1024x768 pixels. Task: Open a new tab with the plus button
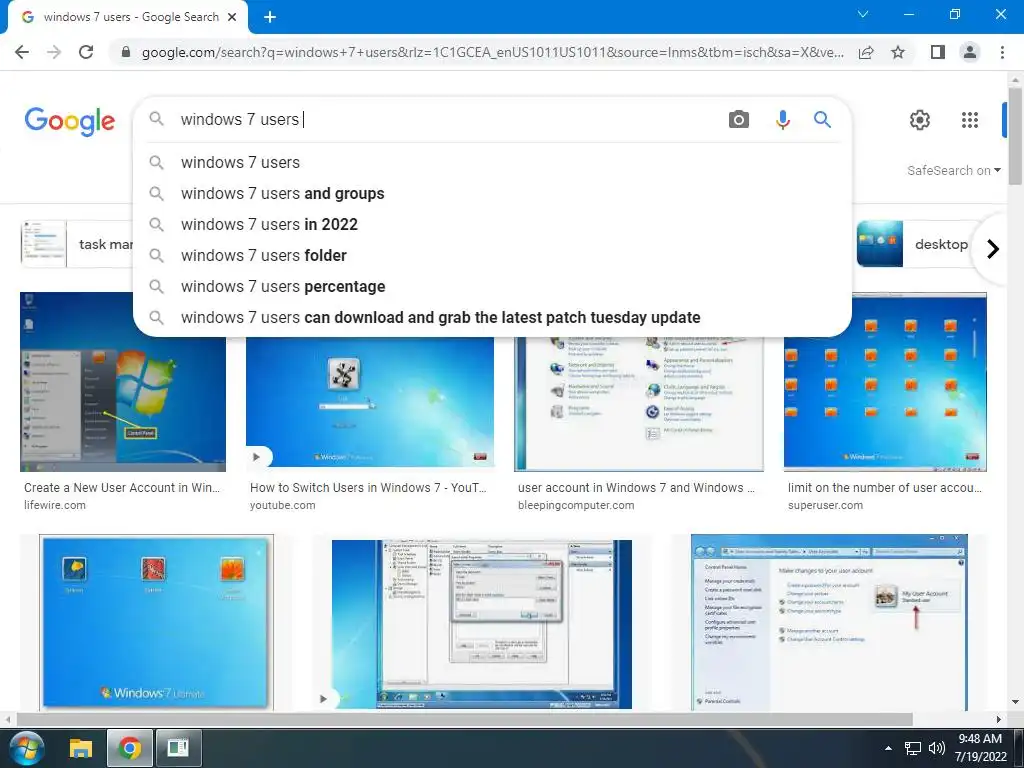click(x=270, y=17)
